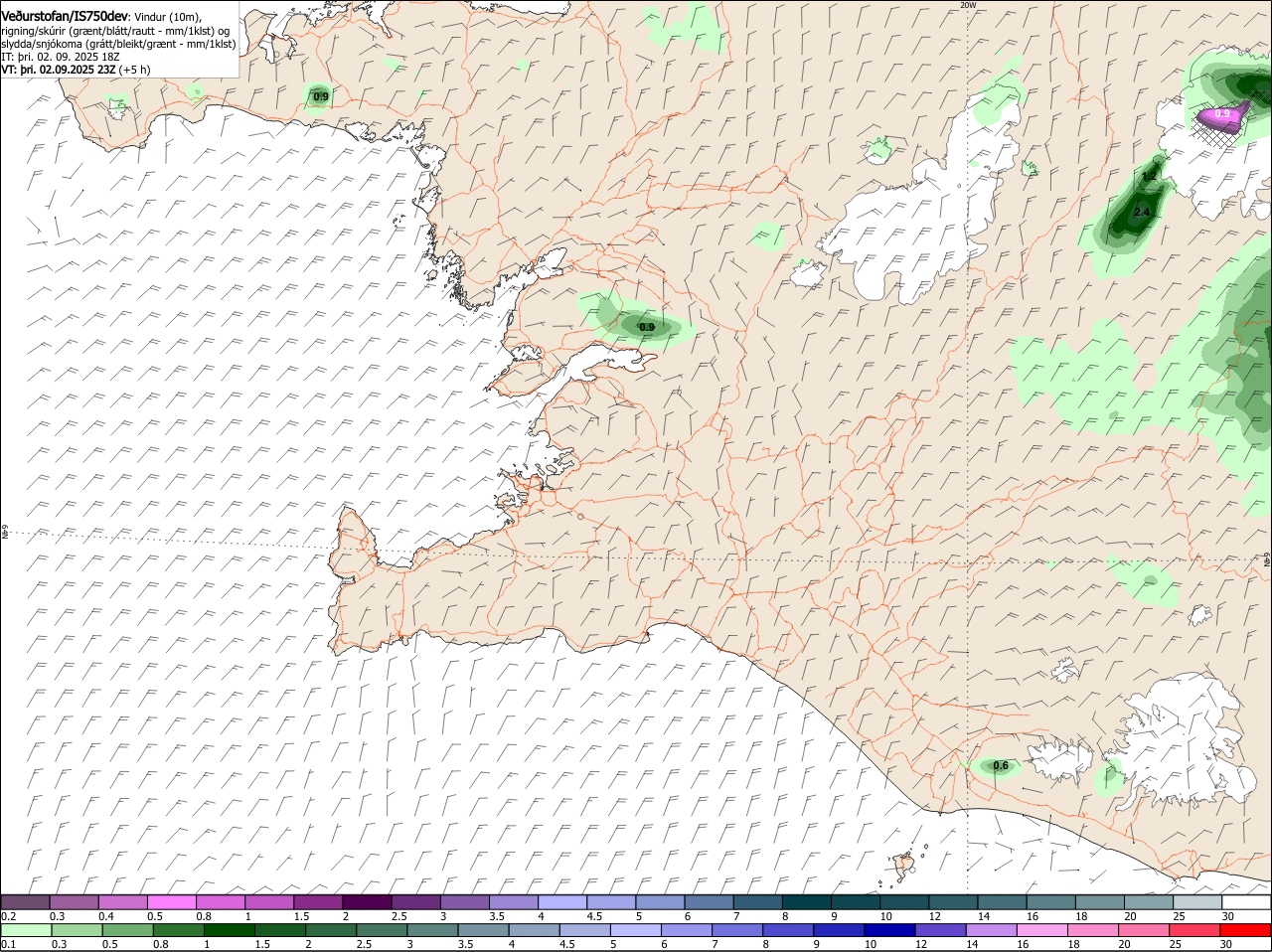Image resolution: width=1272 pixels, height=952 pixels.
Task: Pick the crimson 25–30 rain legend swatch
Action: [x=1195, y=930]
